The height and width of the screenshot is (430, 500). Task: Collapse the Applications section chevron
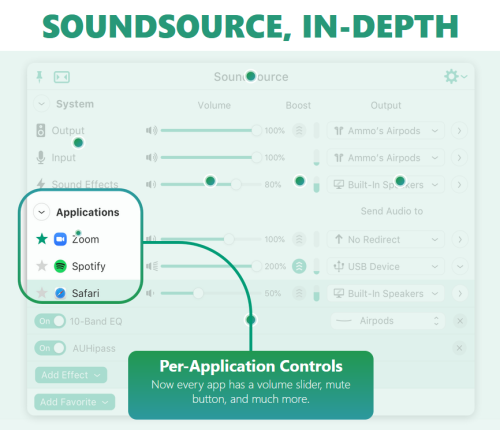pyautogui.click(x=42, y=212)
